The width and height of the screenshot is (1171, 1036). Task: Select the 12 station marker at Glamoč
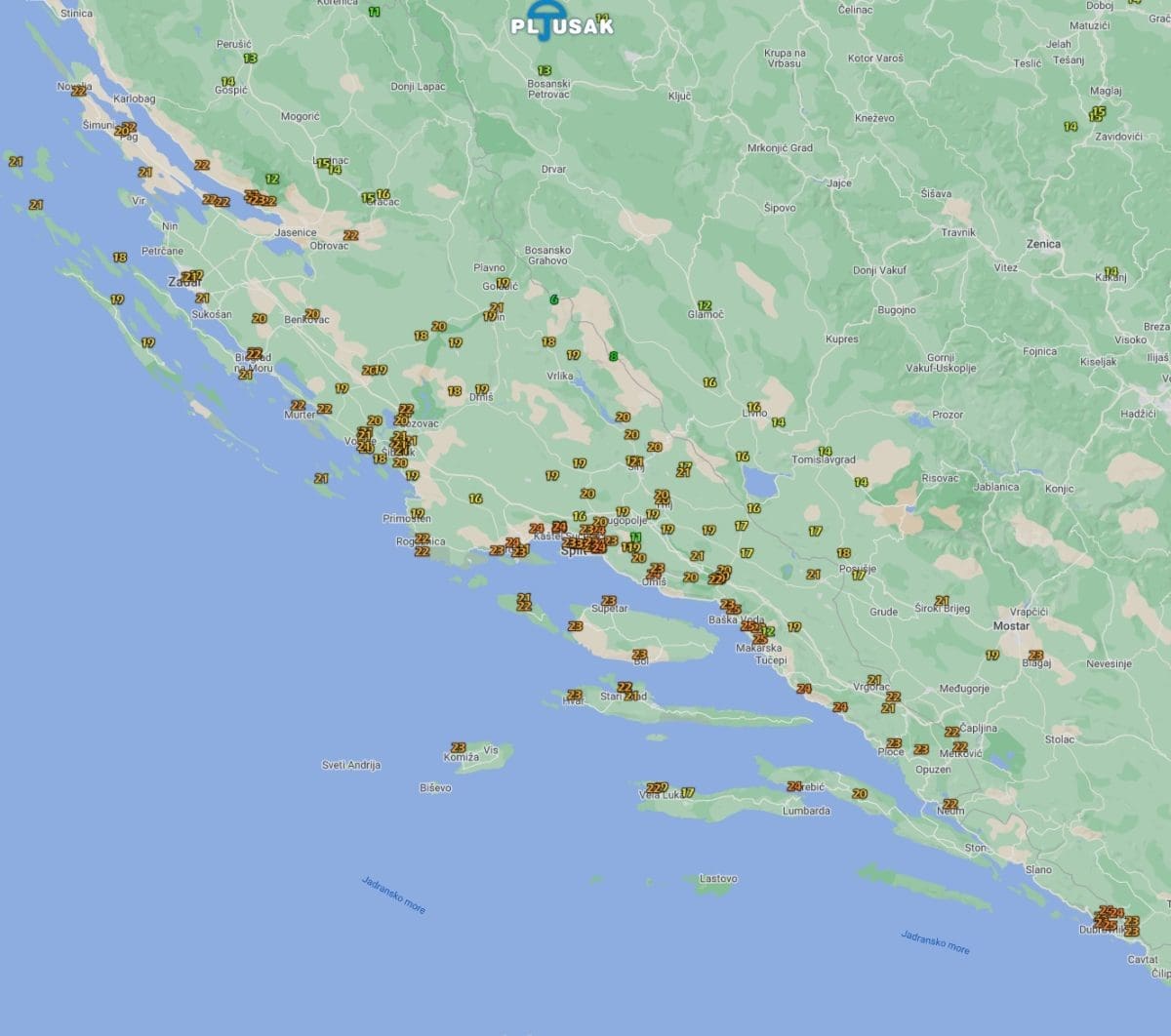(705, 305)
